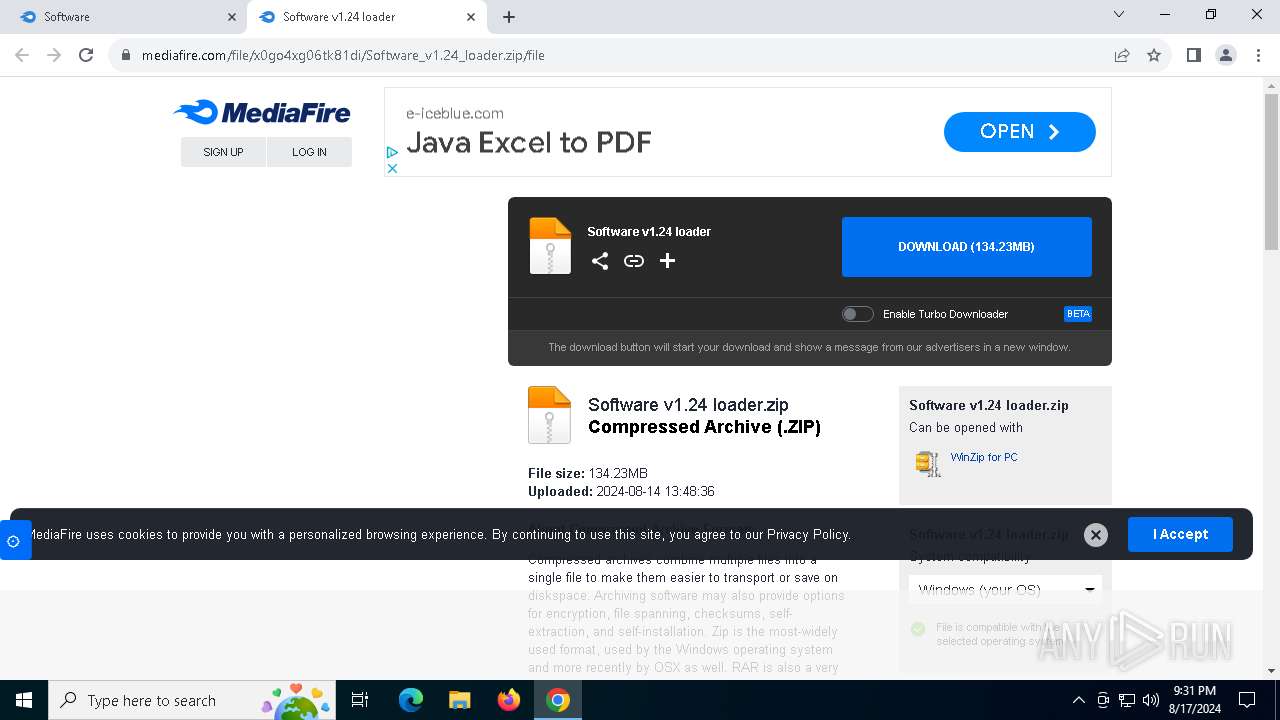Open the WinZip for PC link
This screenshot has height=720, width=1280.
(984, 457)
